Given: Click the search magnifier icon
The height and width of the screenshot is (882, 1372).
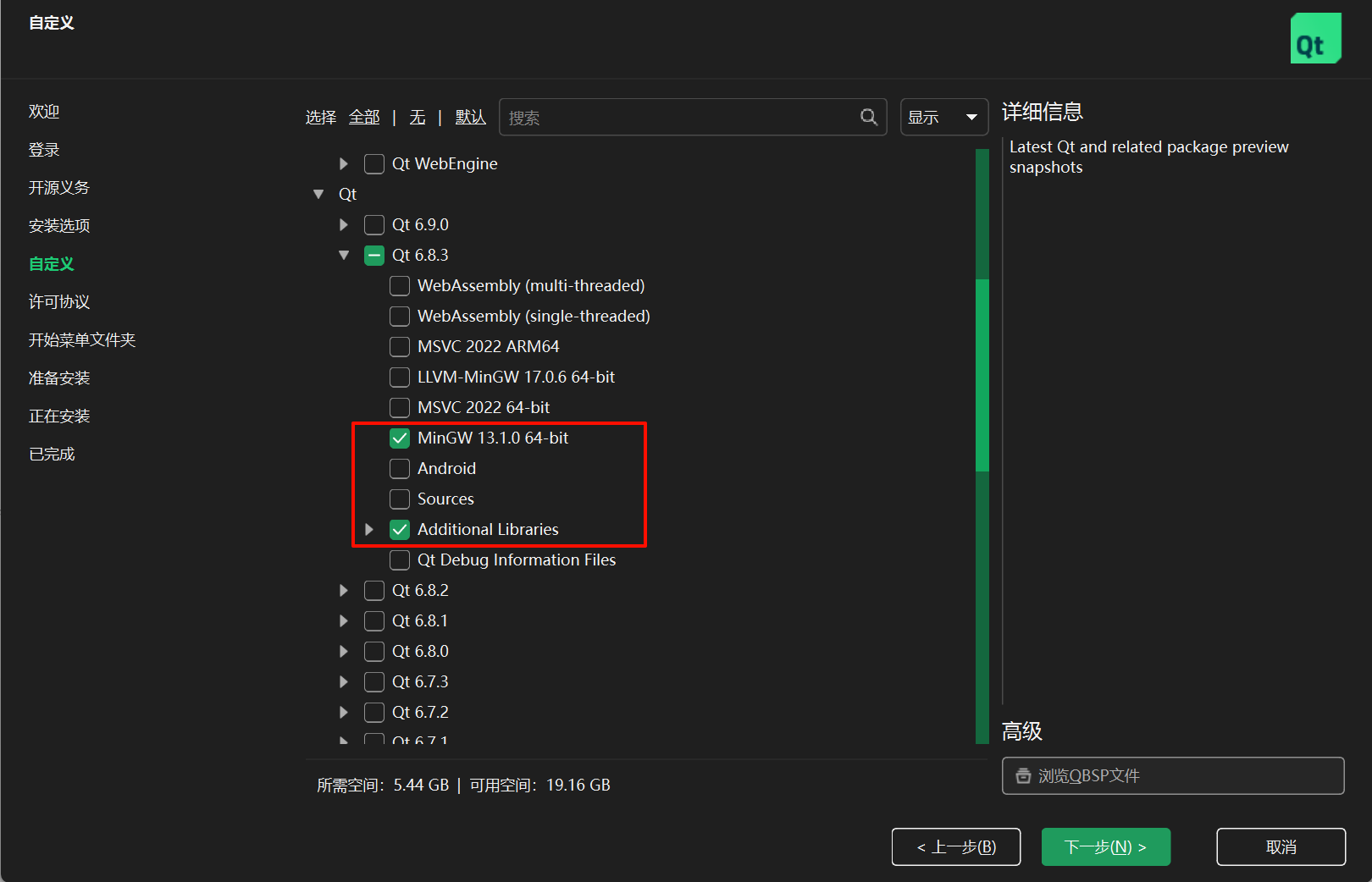Looking at the screenshot, I should coord(868,117).
